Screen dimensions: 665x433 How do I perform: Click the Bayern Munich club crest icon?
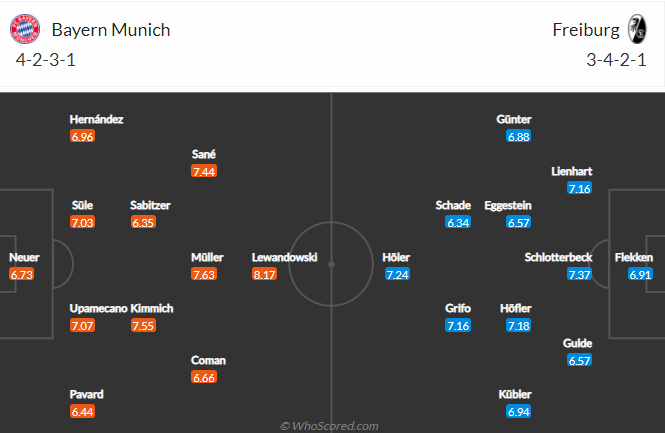tap(25, 29)
